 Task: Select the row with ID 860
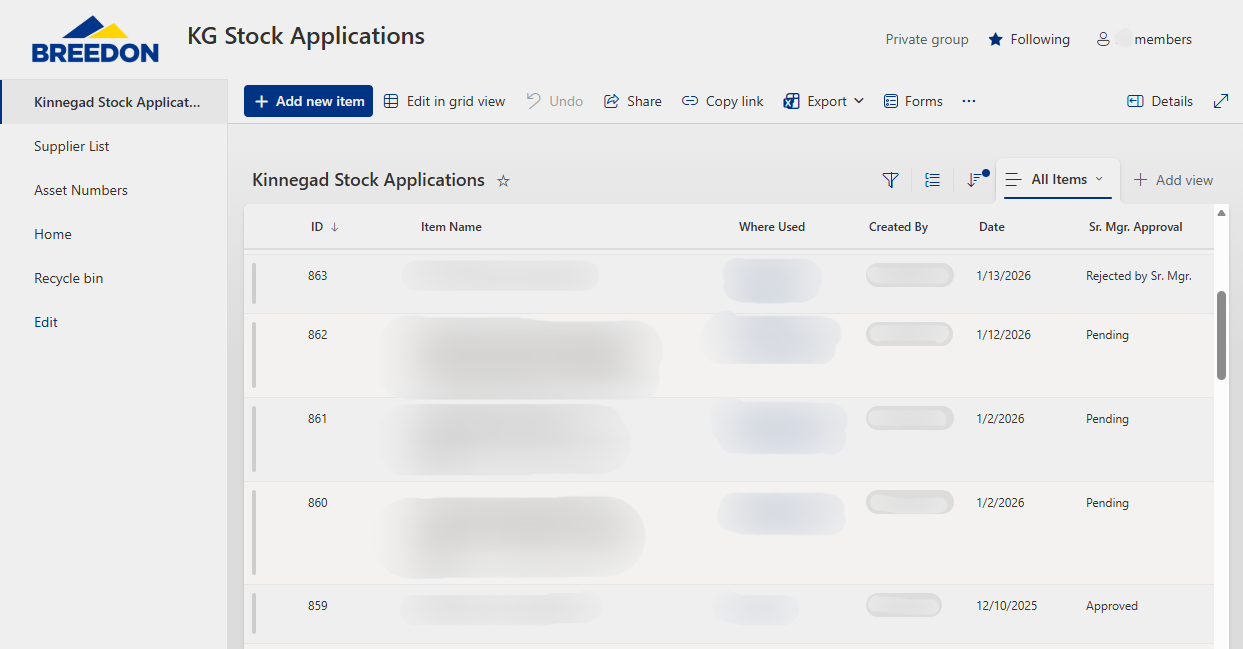[729, 533]
